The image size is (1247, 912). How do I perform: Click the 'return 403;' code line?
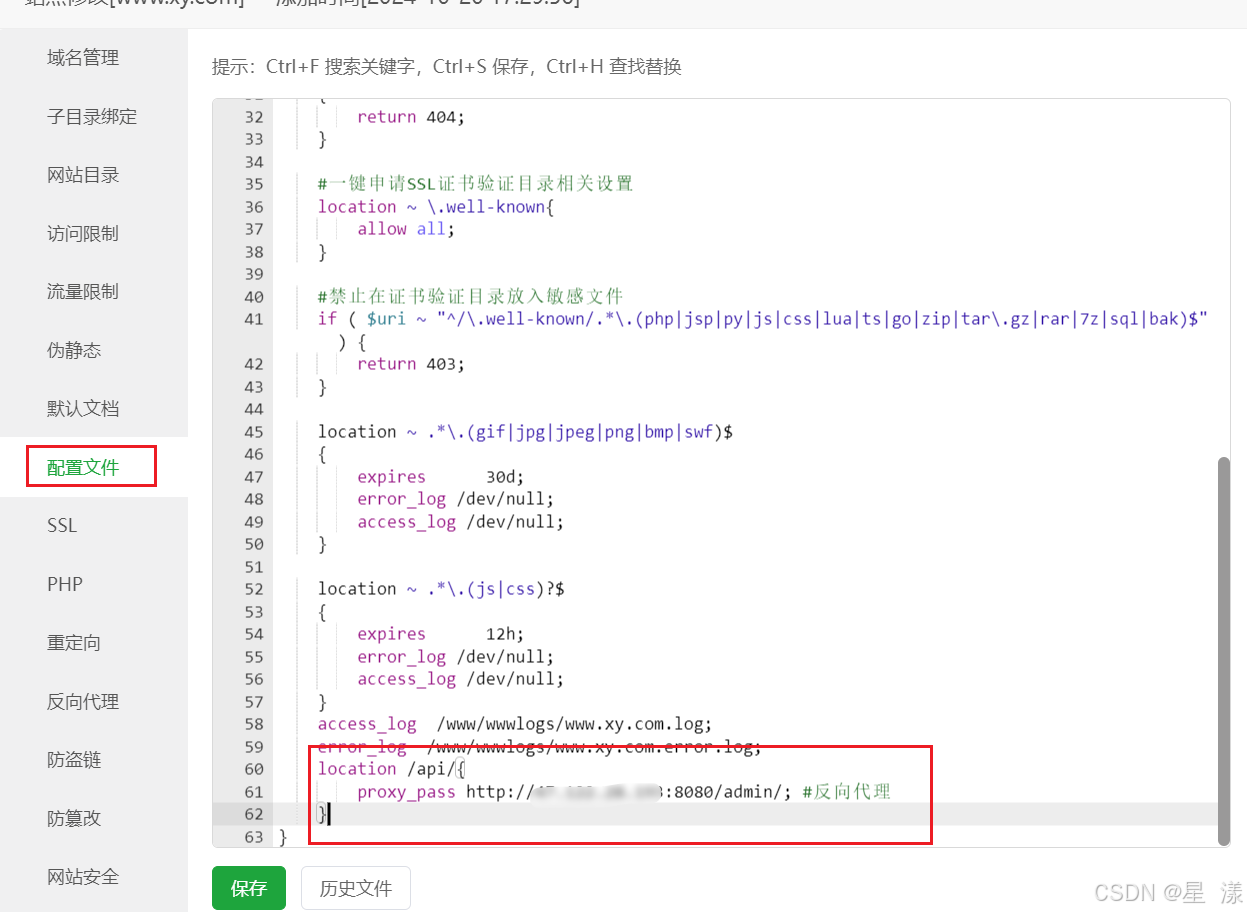click(411, 364)
